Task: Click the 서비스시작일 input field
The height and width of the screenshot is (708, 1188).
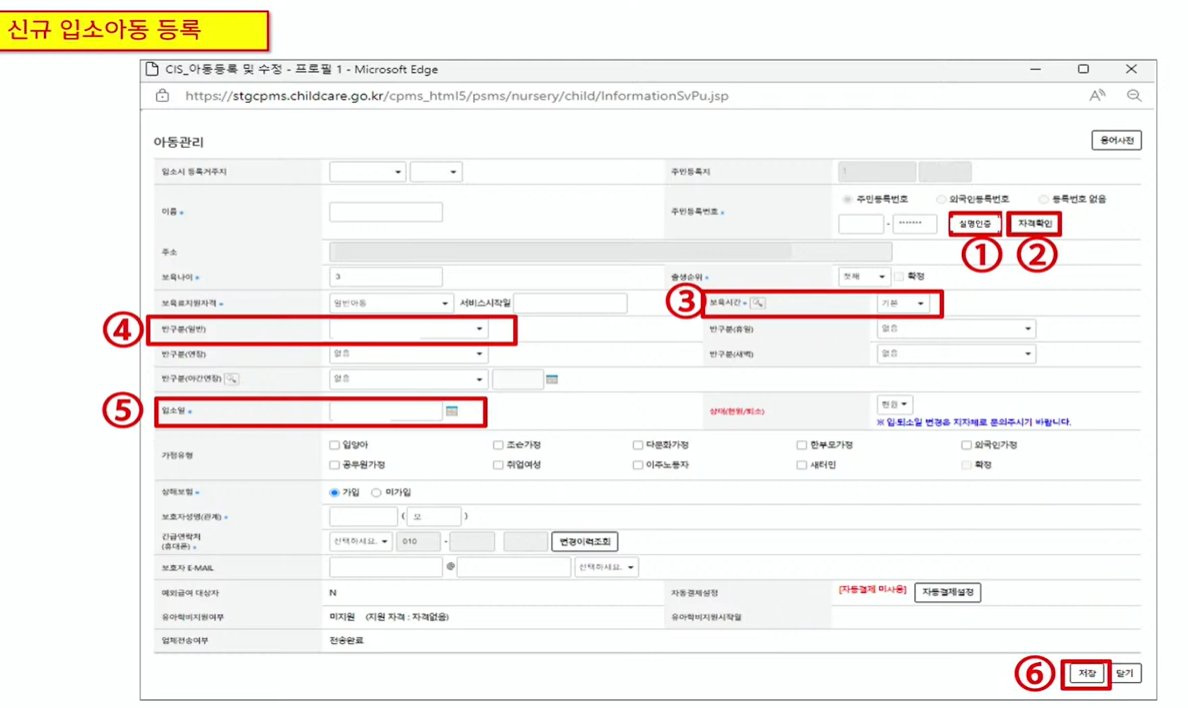Action: (x=571, y=303)
